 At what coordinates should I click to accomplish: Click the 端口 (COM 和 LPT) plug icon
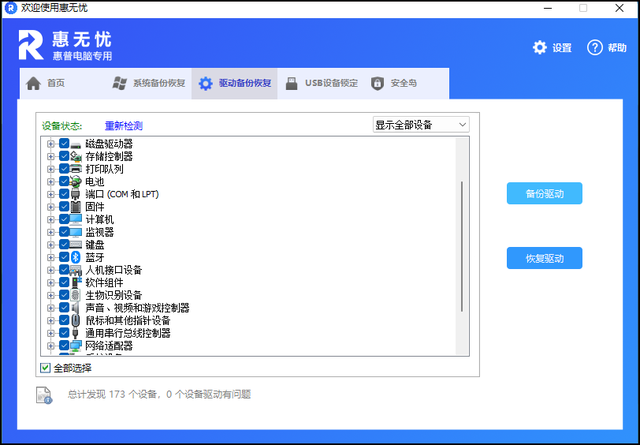[x=76, y=194]
